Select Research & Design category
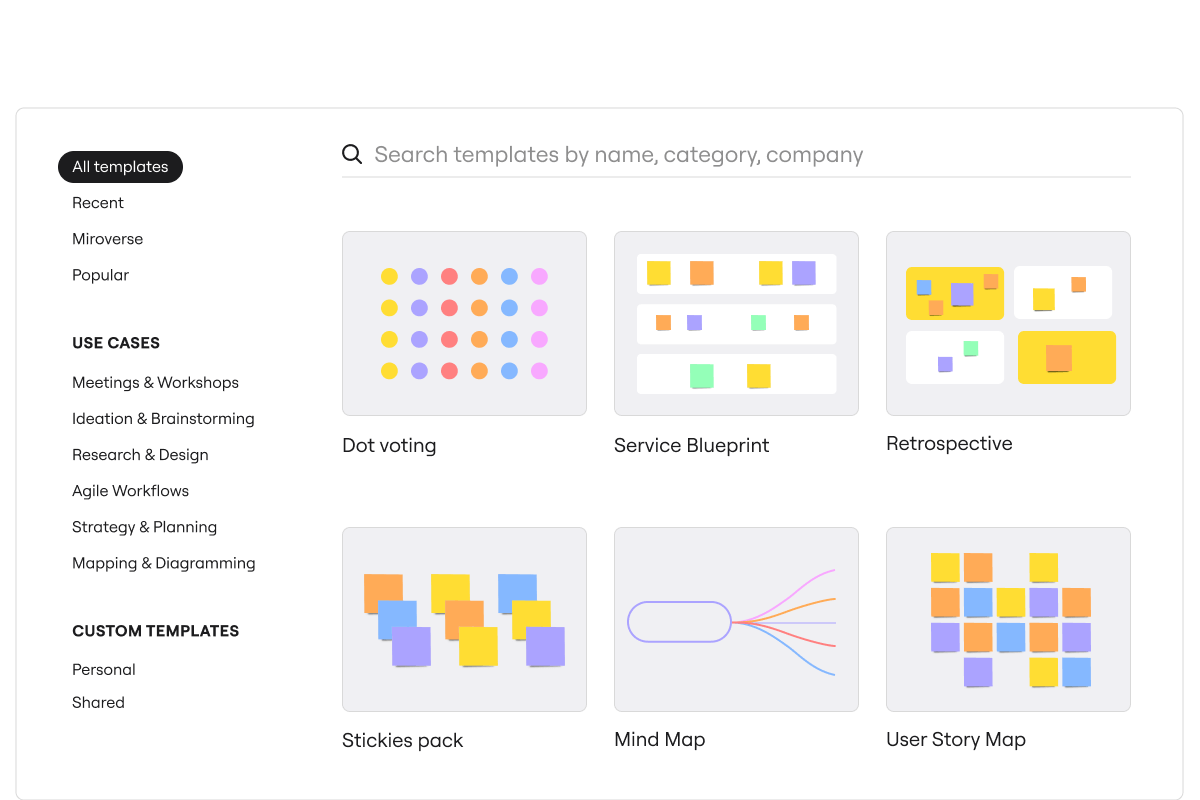The image size is (1200, 800). (x=140, y=454)
